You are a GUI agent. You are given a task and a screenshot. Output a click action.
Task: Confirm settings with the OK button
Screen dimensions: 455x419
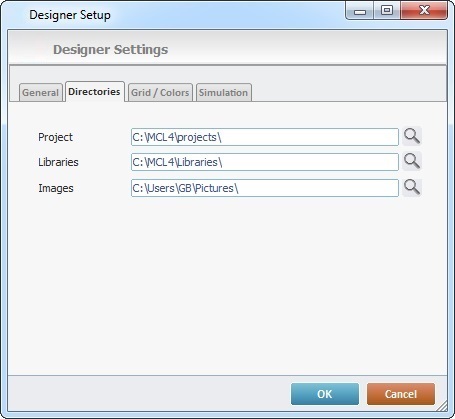(325, 394)
